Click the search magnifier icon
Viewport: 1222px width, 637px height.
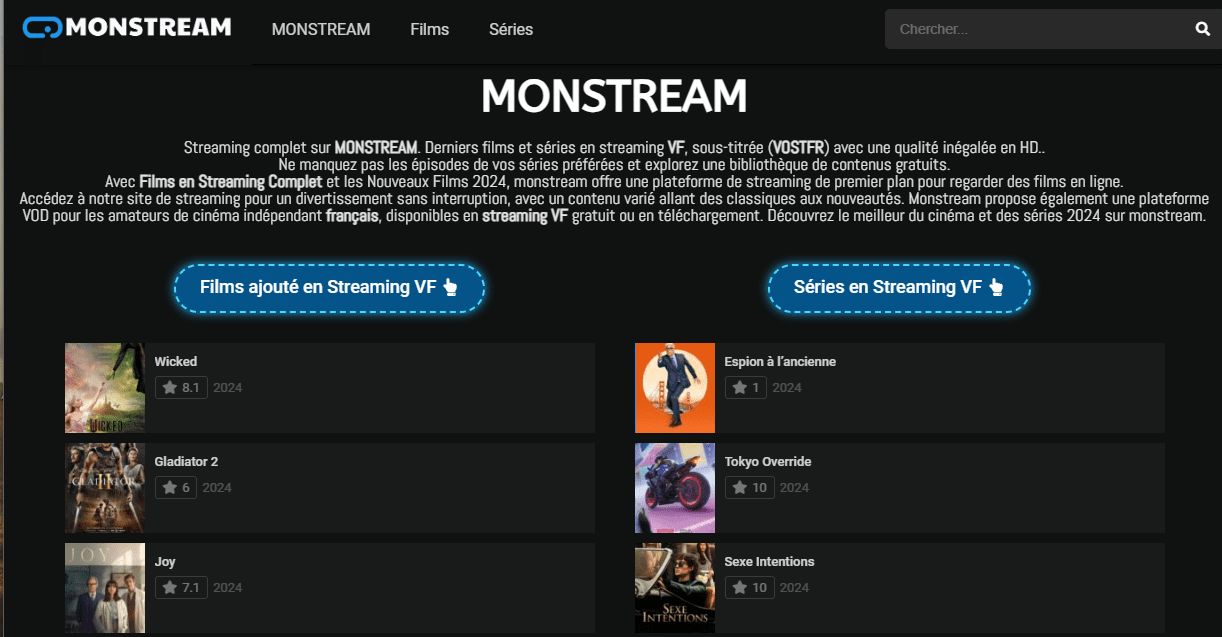point(1203,29)
